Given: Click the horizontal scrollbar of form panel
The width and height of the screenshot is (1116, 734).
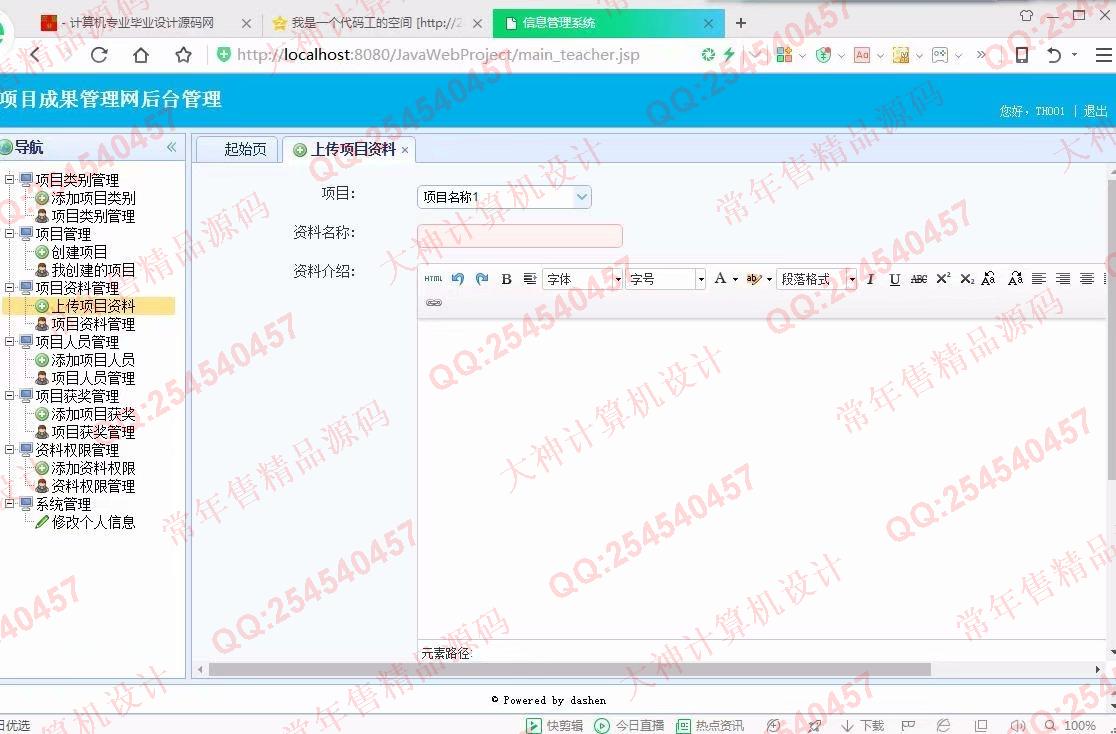Looking at the screenshot, I should 569,669.
